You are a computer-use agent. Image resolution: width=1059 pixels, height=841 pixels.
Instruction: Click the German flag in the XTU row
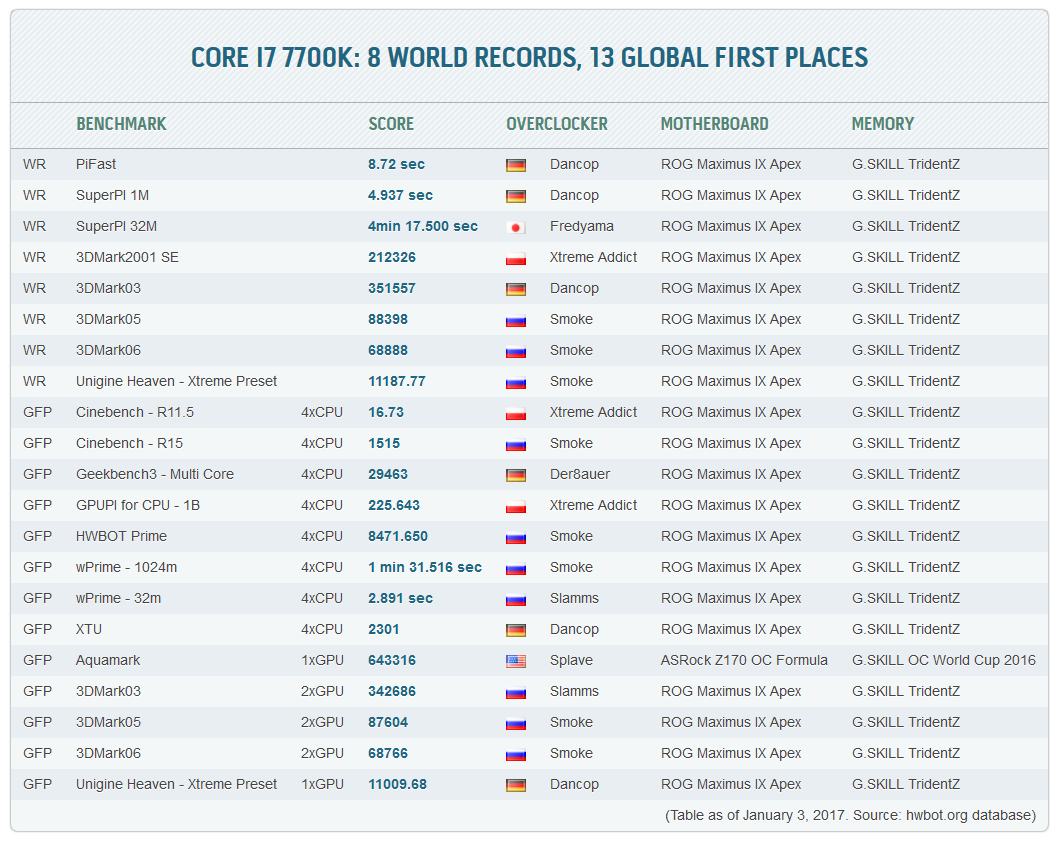[x=516, y=630]
